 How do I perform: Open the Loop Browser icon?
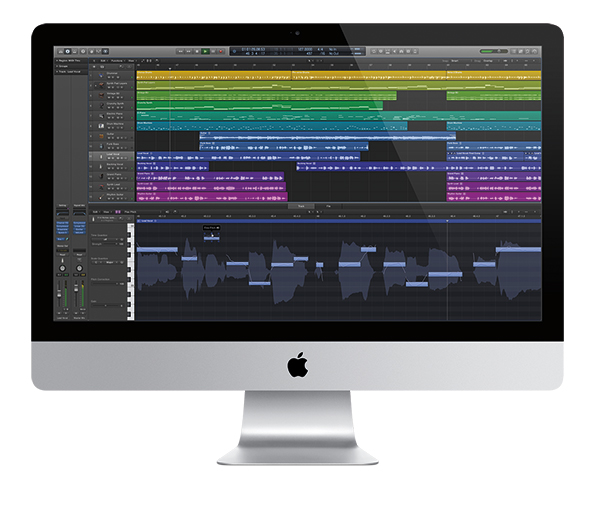[528, 51]
